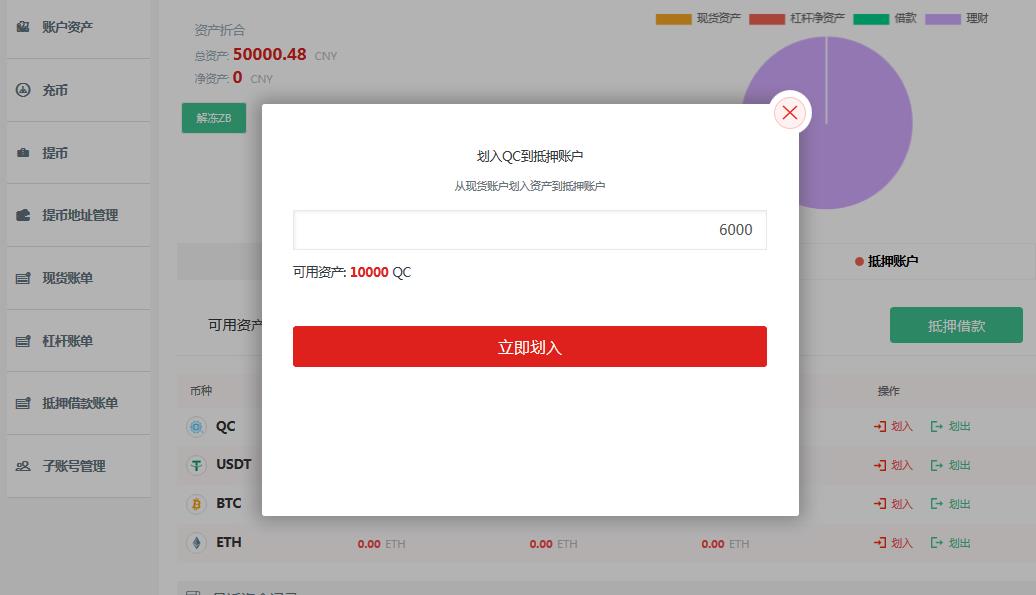Click the green 抵押借款 button
Screen dimensions: 1036x595
click(956, 325)
